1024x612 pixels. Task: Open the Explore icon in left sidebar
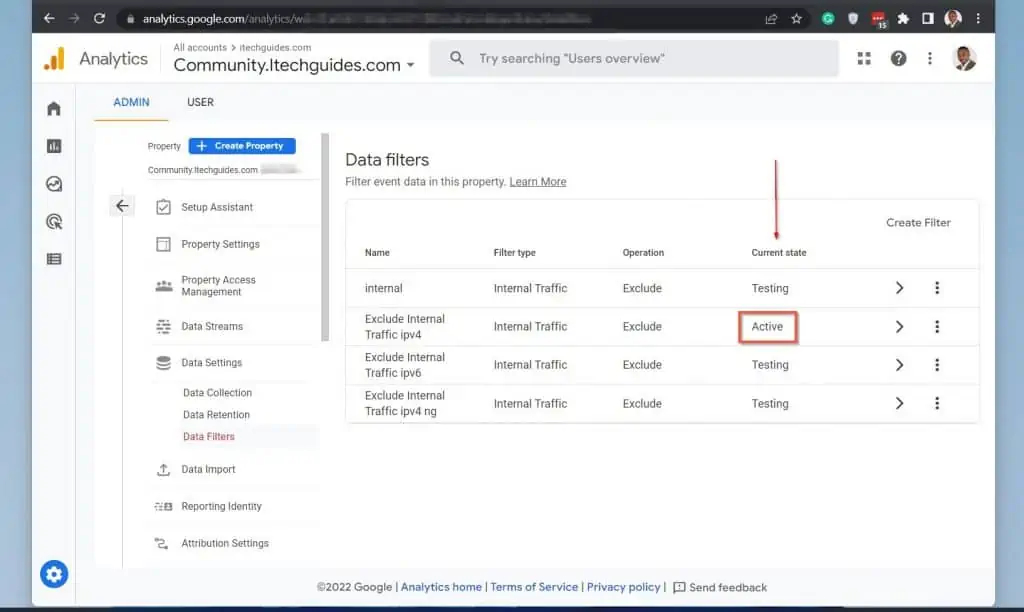(x=54, y=184)
